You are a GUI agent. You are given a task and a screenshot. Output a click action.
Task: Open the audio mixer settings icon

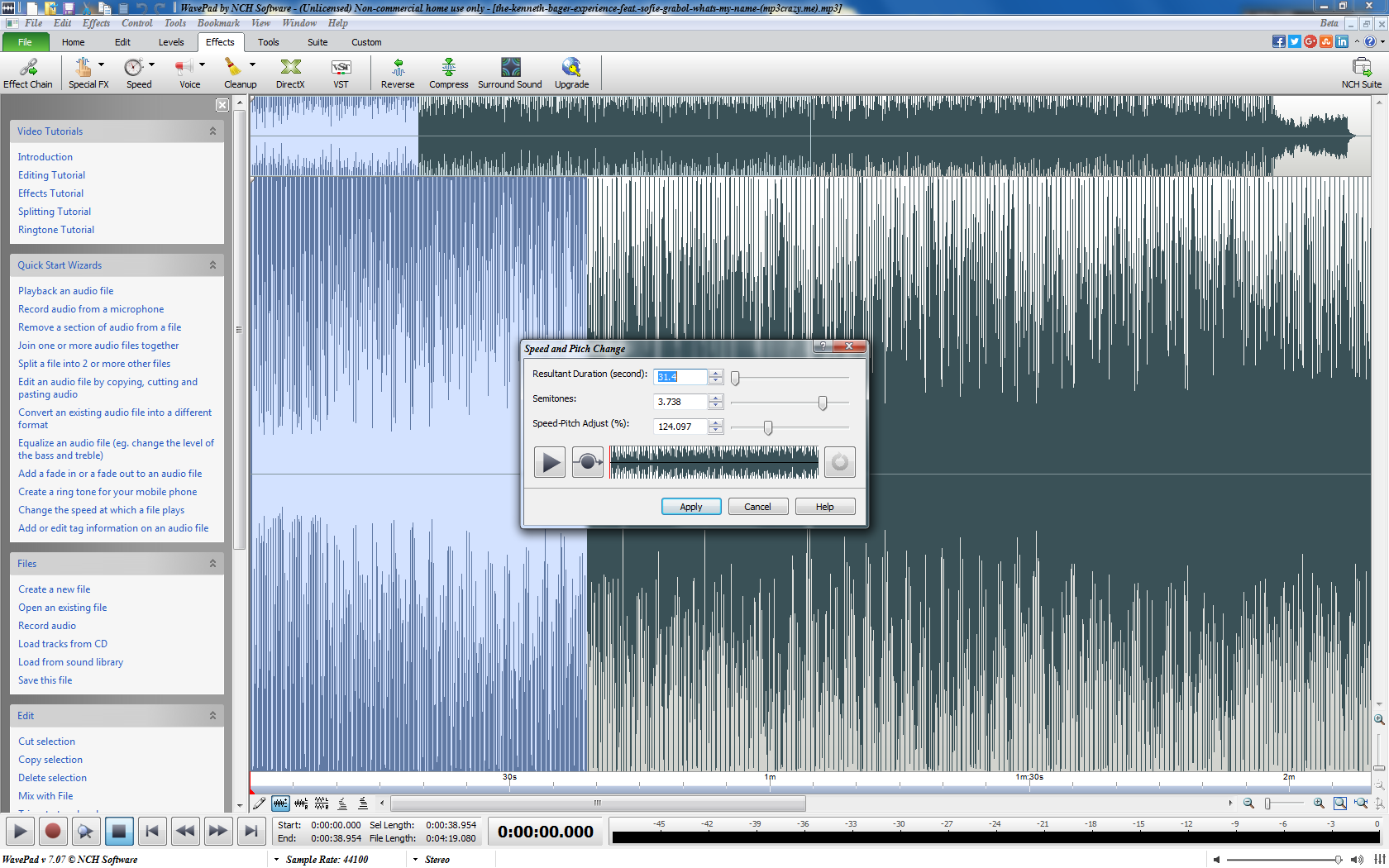pyautogui.click(x=1380, y=860)
